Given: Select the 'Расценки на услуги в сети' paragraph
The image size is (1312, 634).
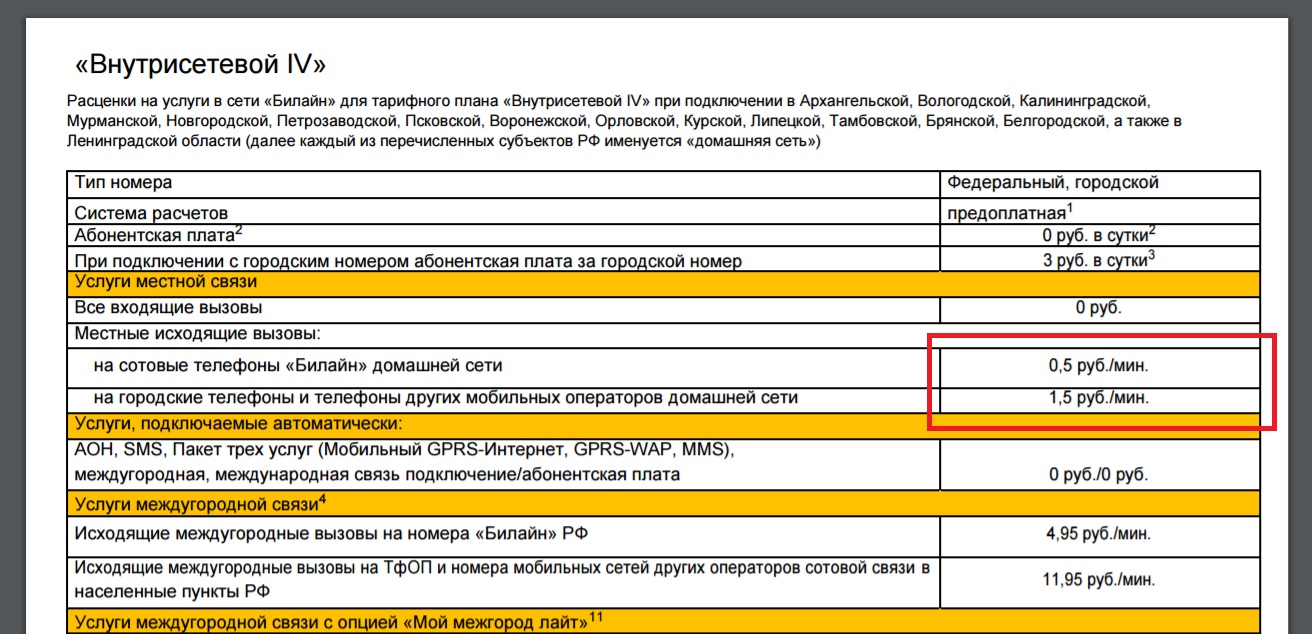Looking at the screenshot, I should pyautogui.click(x=625, y=121).
